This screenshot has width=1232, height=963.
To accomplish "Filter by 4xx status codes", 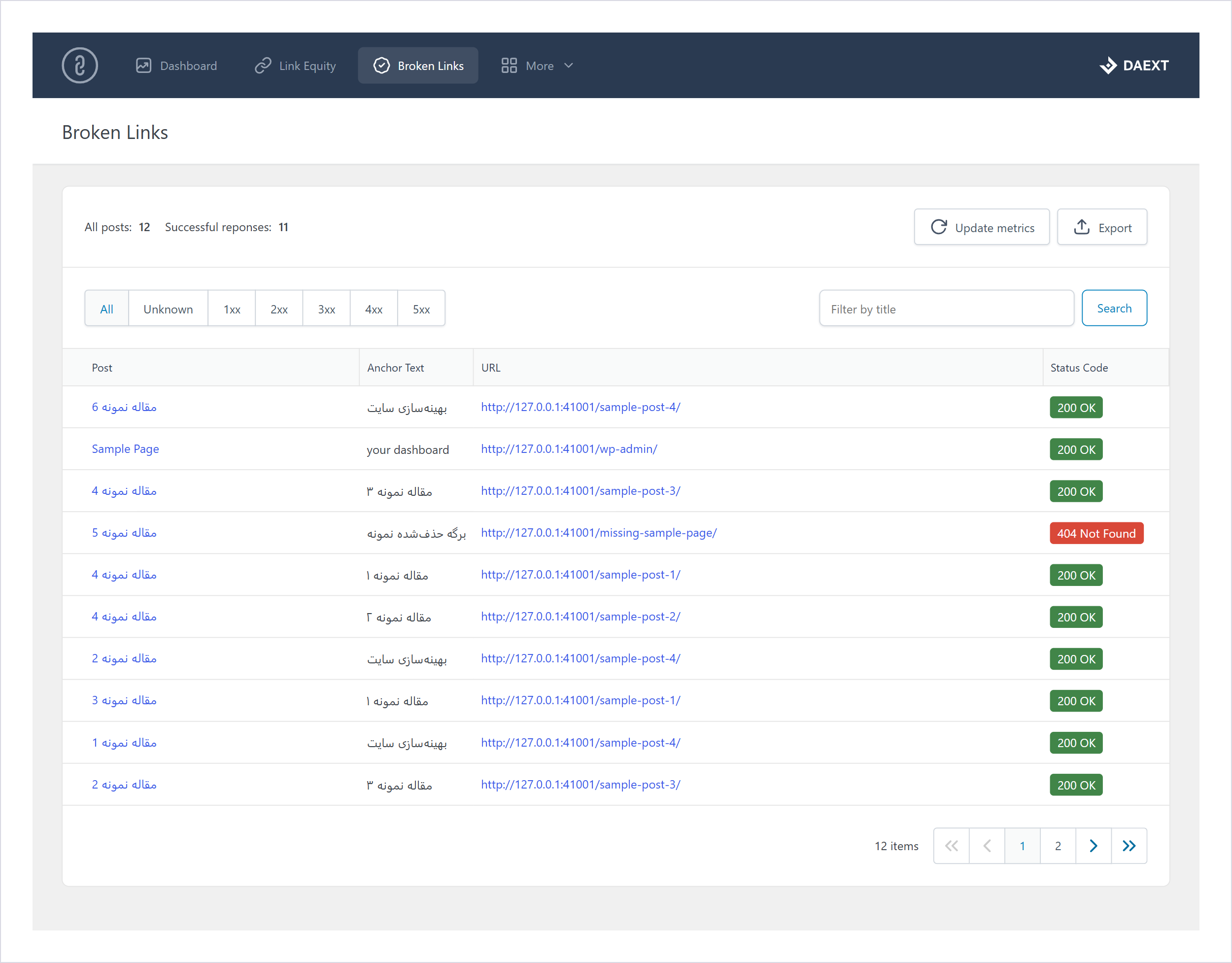I will pos(374,309).
